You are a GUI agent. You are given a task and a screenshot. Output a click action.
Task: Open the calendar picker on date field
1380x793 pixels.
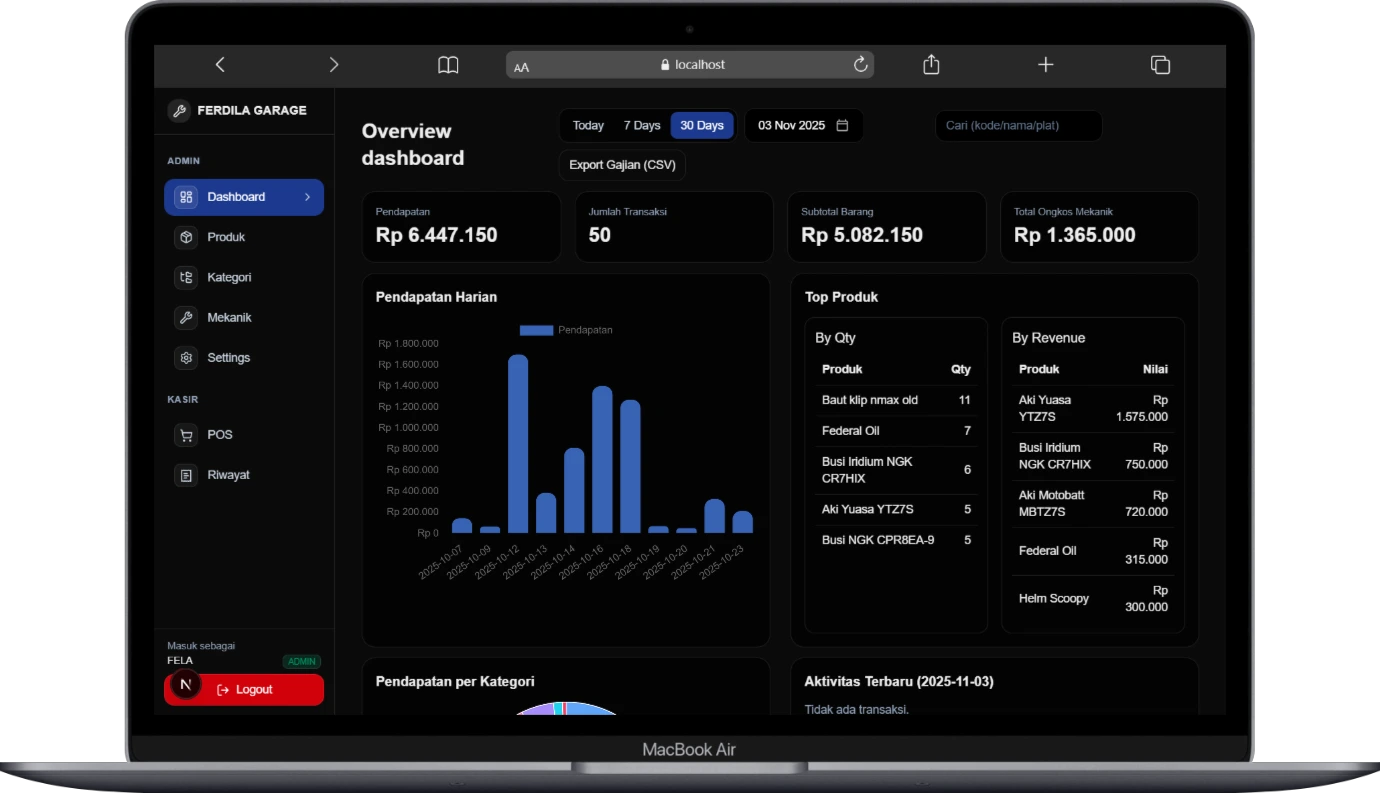pos(842,126)
